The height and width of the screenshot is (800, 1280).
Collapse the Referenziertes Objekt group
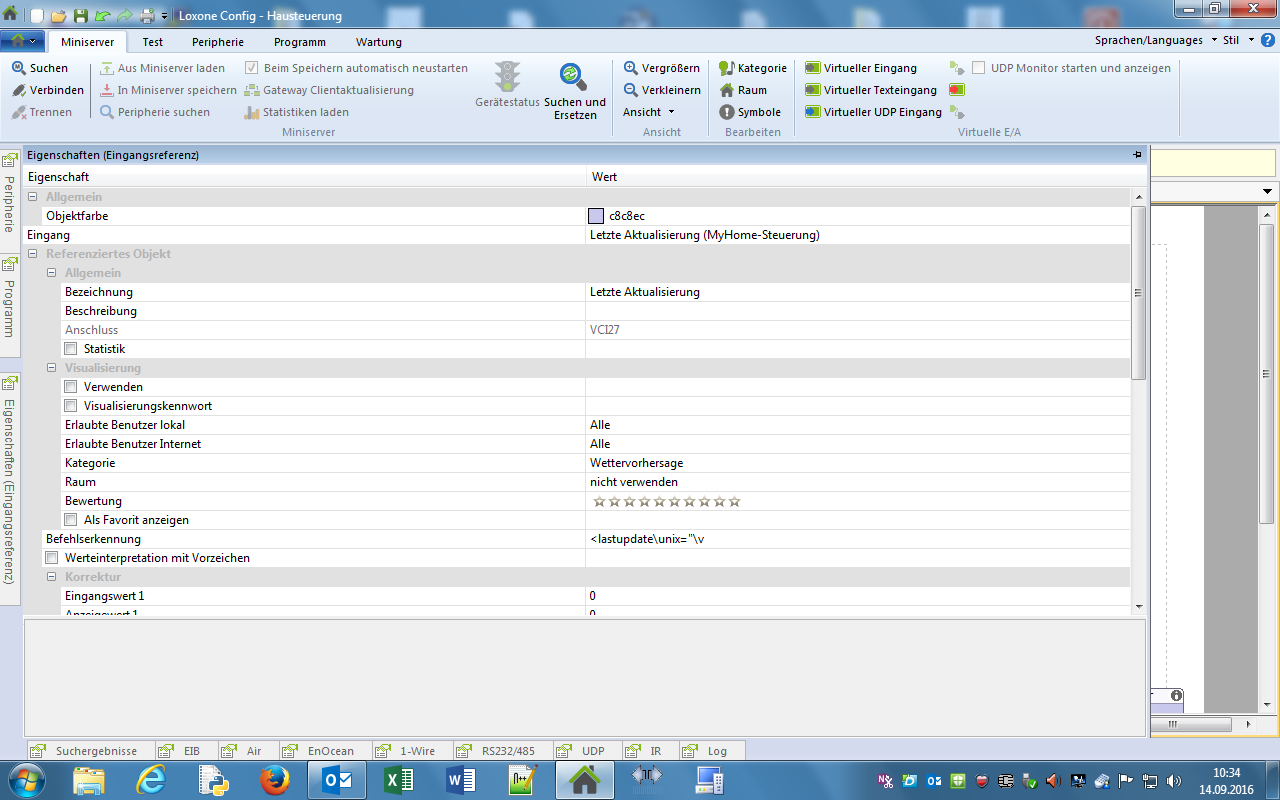pyautogui.click(x=33, y=254)
